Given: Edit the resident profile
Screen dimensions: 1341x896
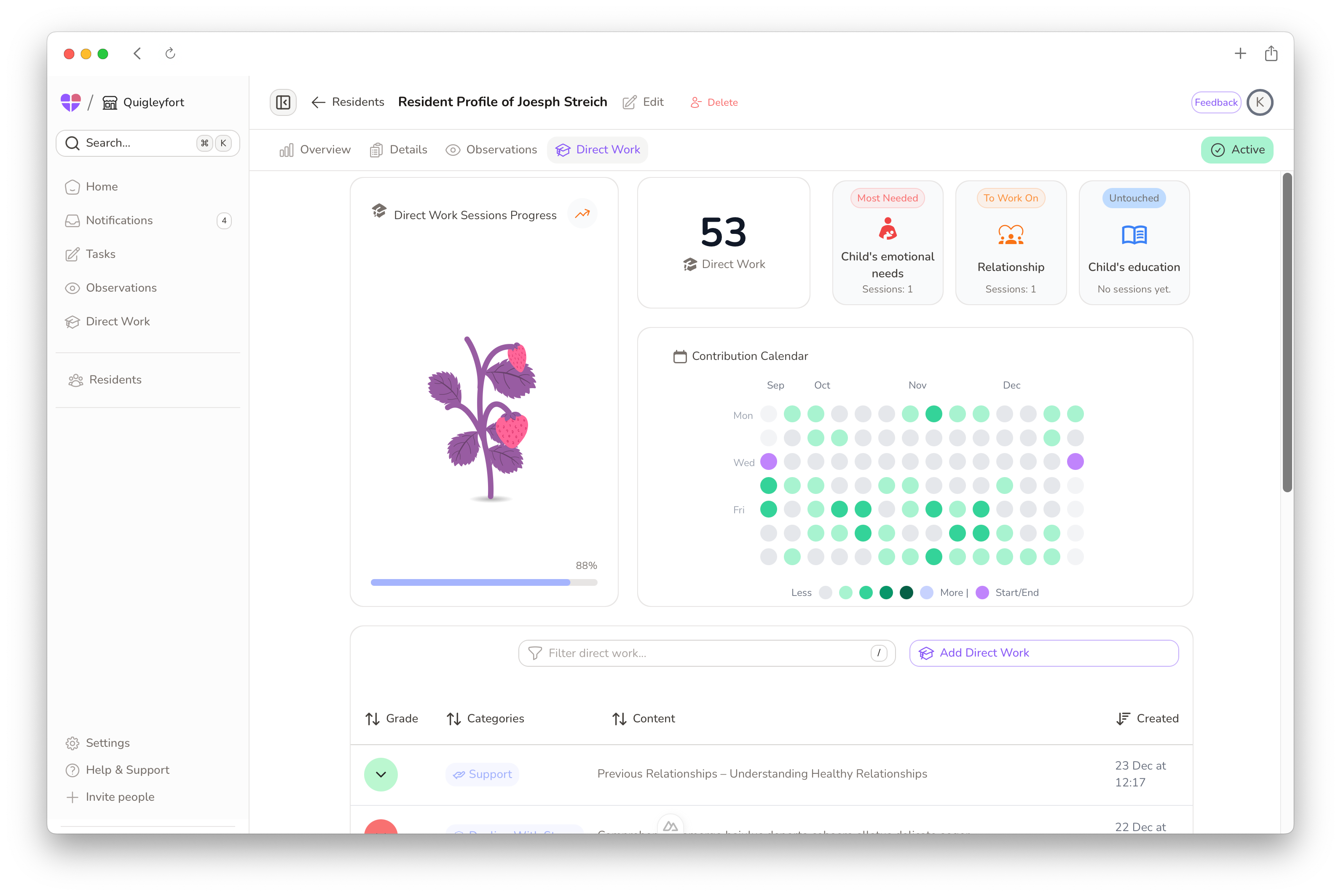Looking at the screenshot, I should coord(643,102).
